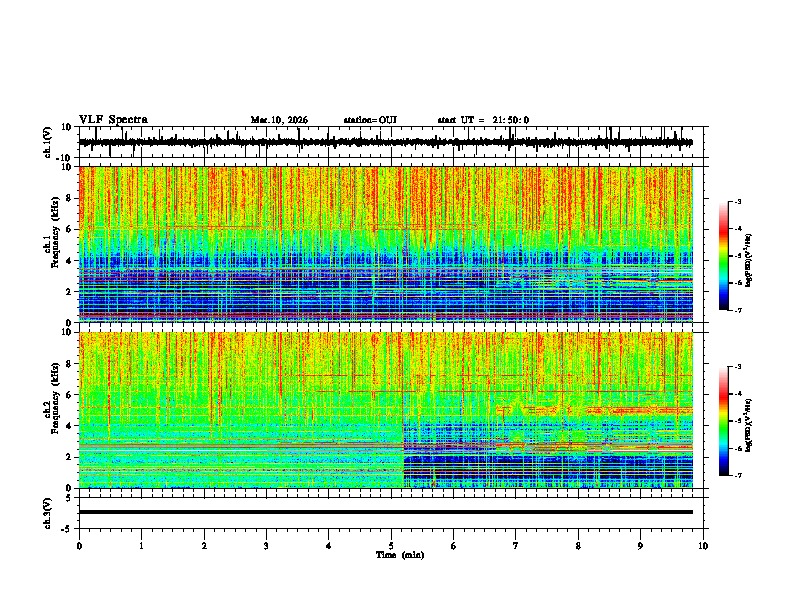The image size is (792, 612).
Task: Click the "ch.1(V)" axis label
Action: 48,142
